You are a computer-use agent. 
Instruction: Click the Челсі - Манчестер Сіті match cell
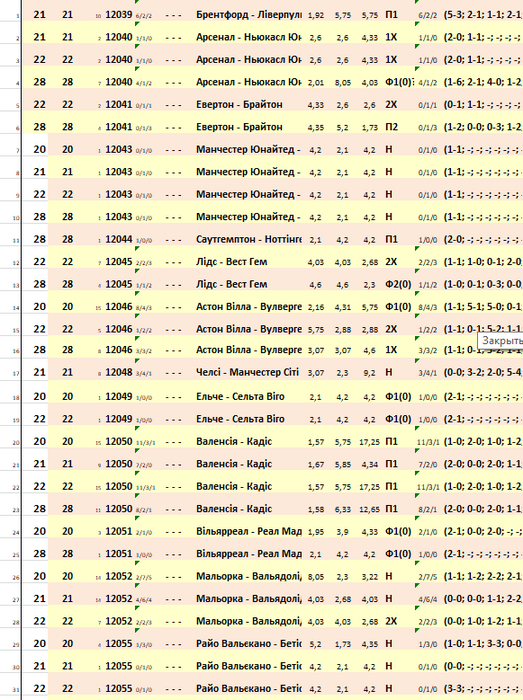[247, 372]
